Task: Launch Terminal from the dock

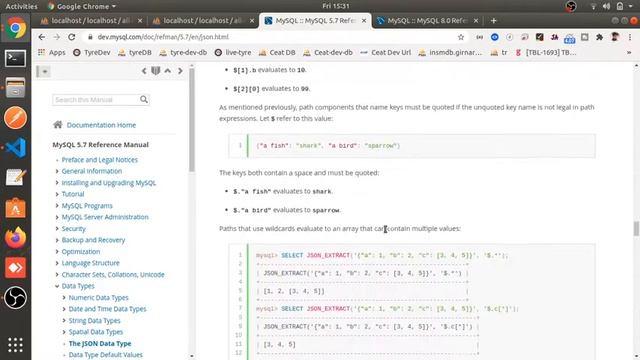Action: pos(16,58)
